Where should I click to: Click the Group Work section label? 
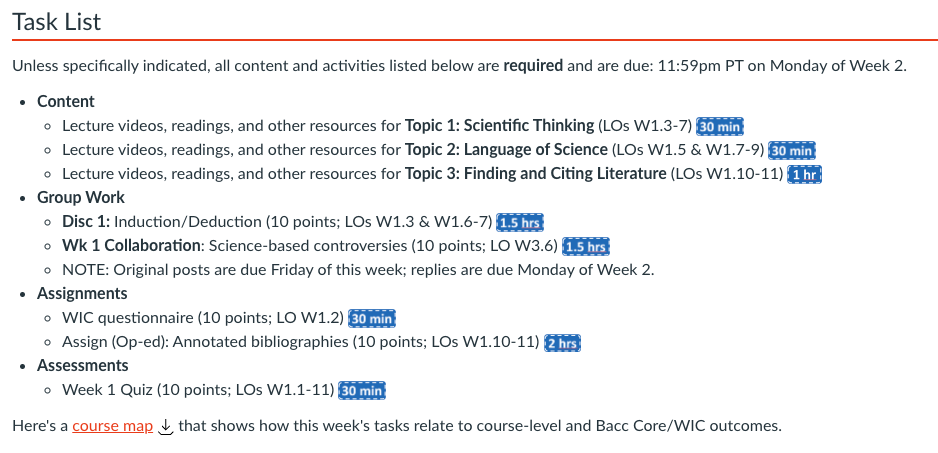point(81,198)
